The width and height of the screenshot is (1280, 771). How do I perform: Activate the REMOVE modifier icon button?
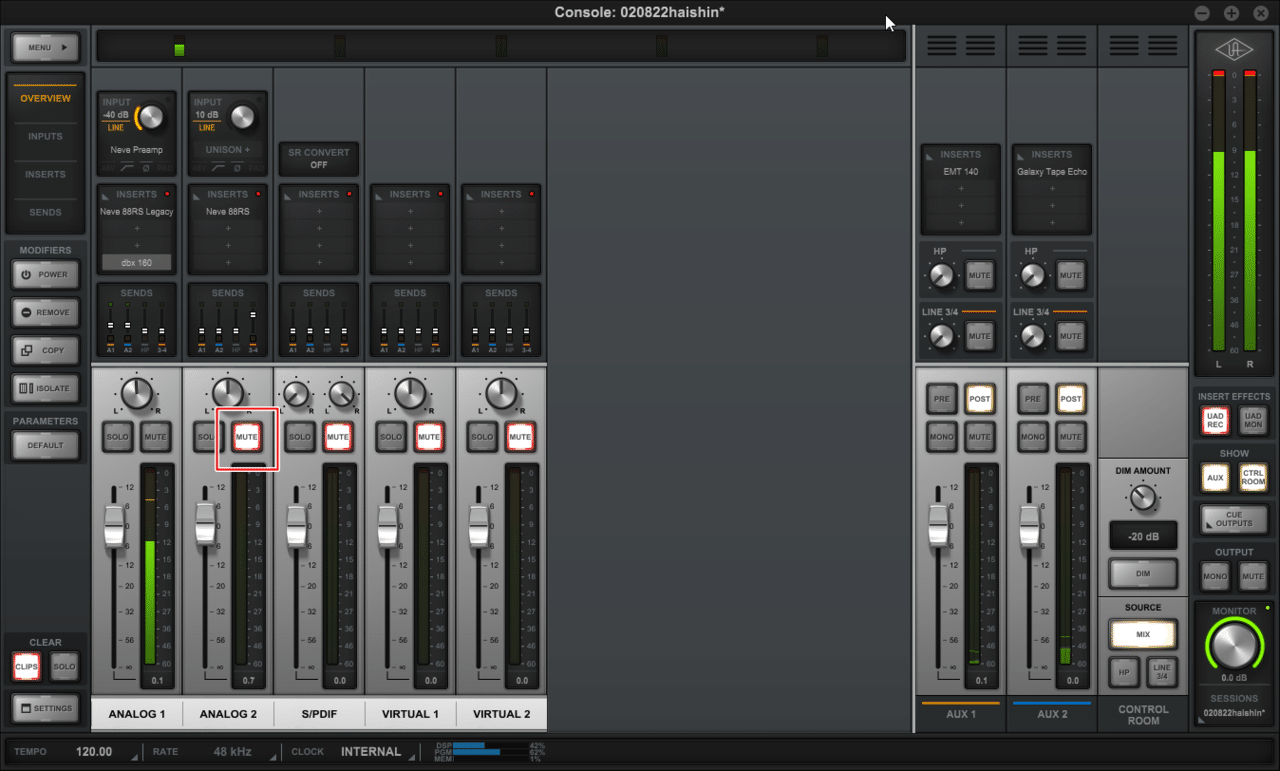pyautogui.click(x=45, y=312)
